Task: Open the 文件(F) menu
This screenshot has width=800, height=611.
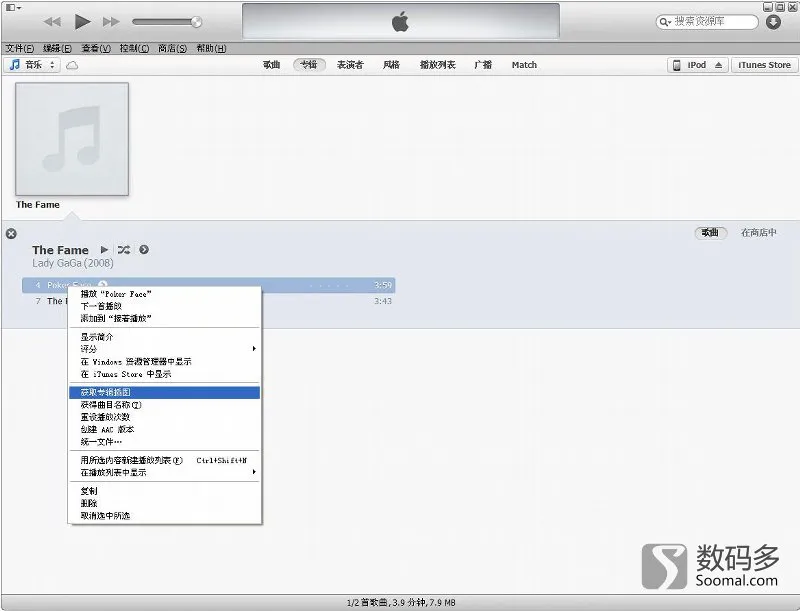Action: (x=19, y=48)
